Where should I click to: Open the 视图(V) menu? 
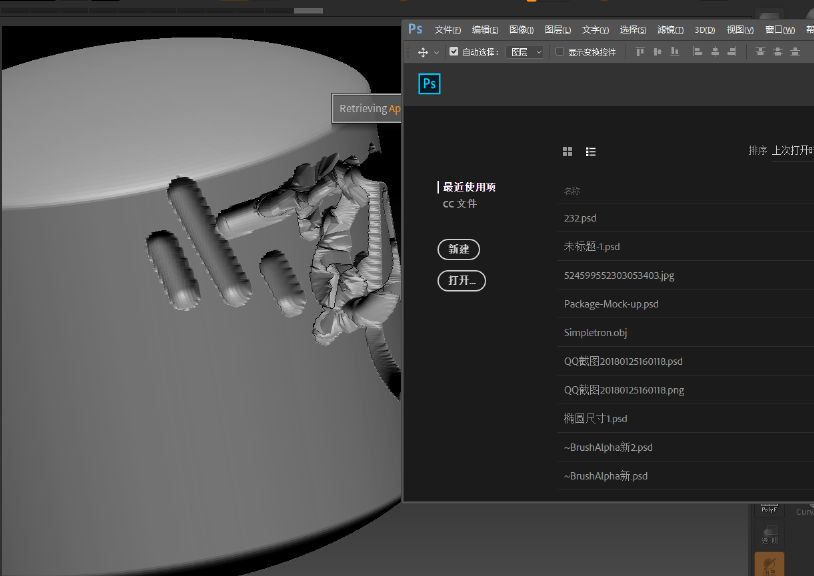coord(740,30)
